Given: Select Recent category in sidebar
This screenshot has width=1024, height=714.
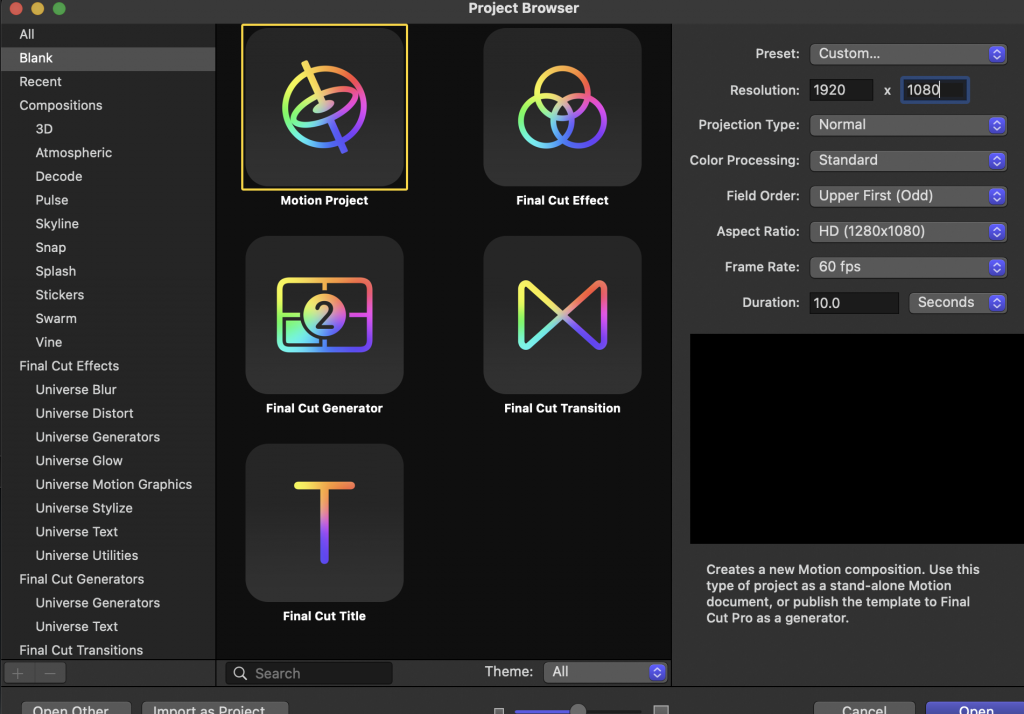Looking at the screenshot, I should 108,82.
